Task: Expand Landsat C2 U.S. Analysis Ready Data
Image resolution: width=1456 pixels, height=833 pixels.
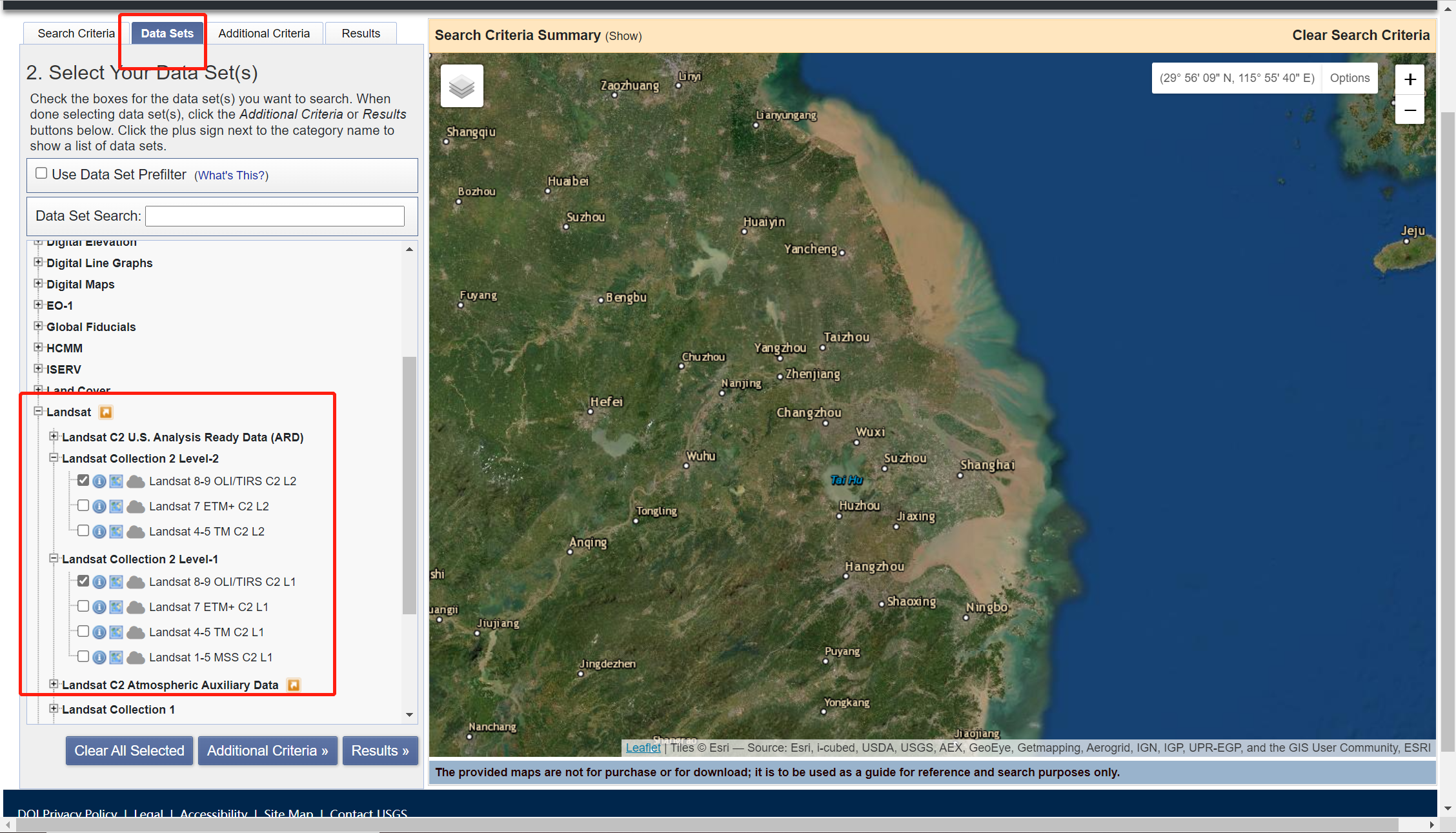Action: pyautogui.click(x=54, y=437)
